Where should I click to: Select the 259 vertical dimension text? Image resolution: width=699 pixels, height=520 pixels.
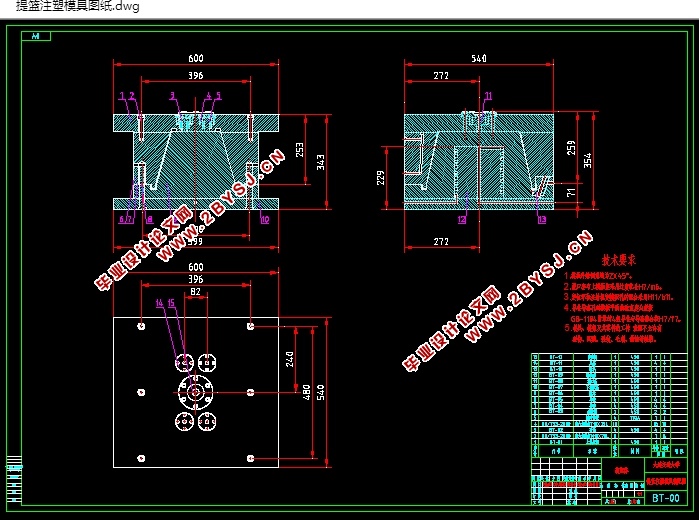(x=571, y=148)
